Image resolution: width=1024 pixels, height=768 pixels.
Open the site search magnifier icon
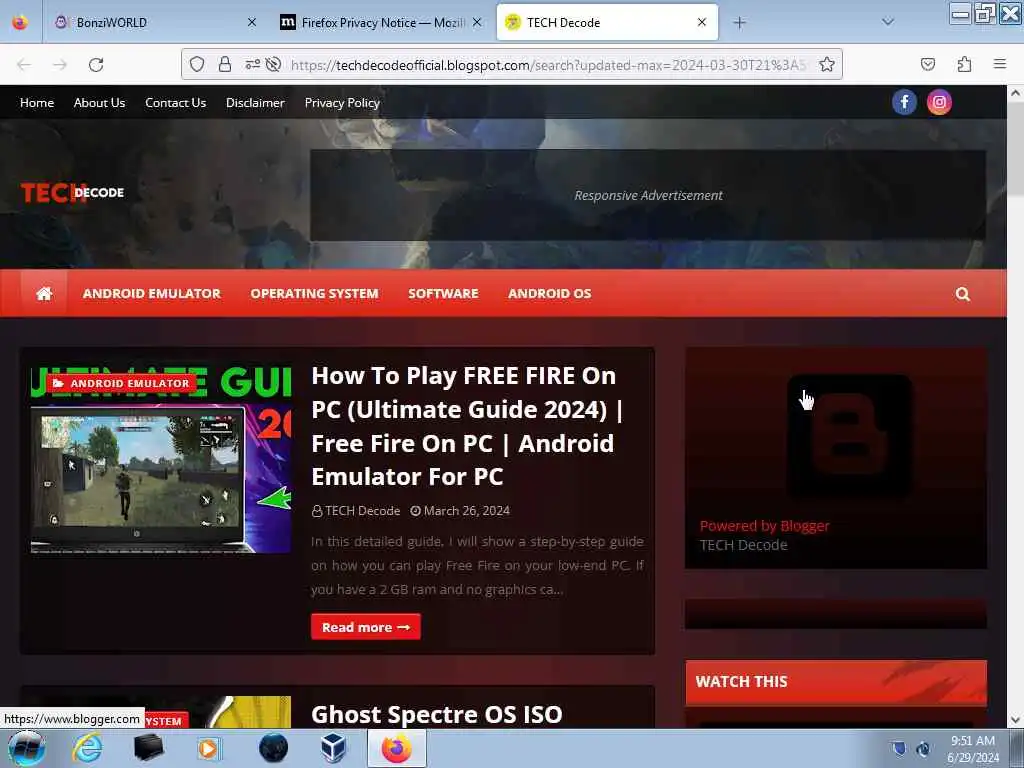tap(963, 294)
